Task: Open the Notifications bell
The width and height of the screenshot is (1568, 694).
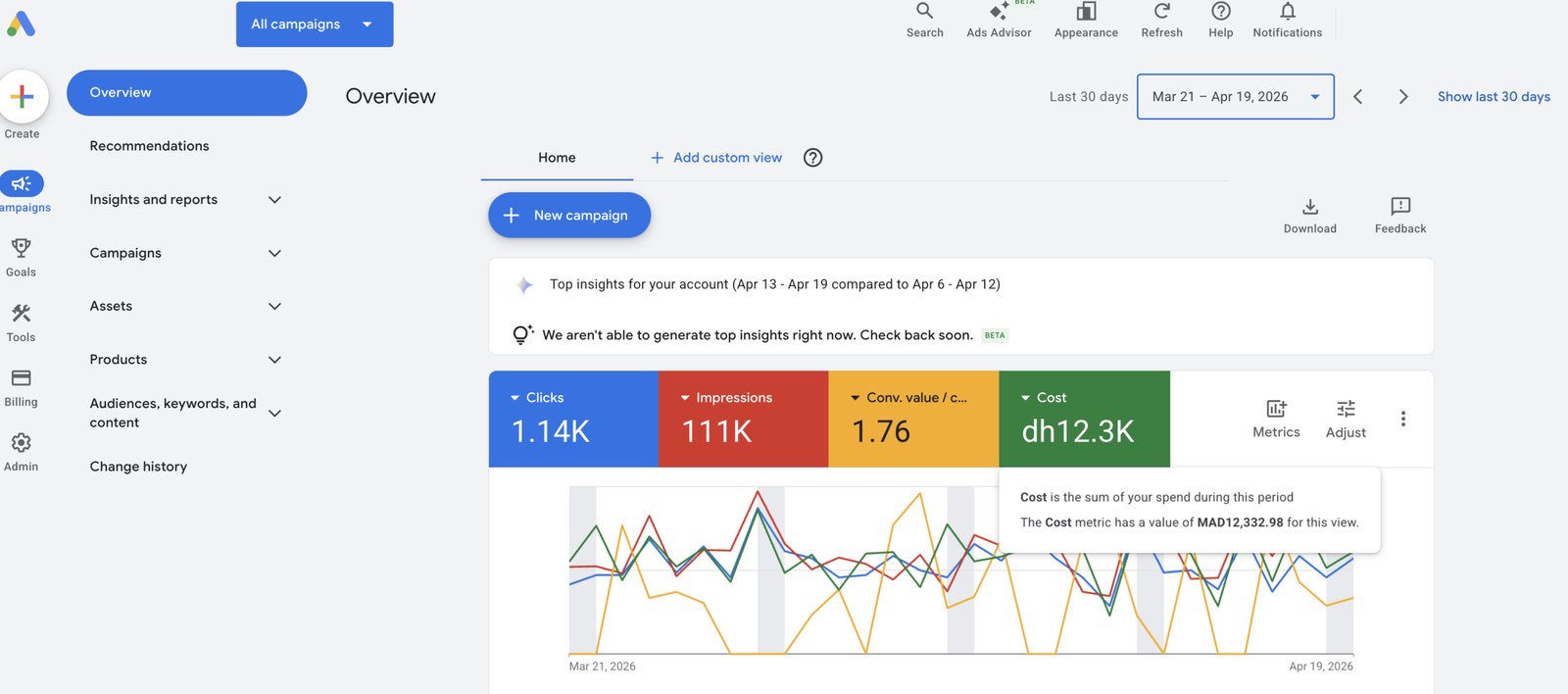Action: (x=1287, y=20)
